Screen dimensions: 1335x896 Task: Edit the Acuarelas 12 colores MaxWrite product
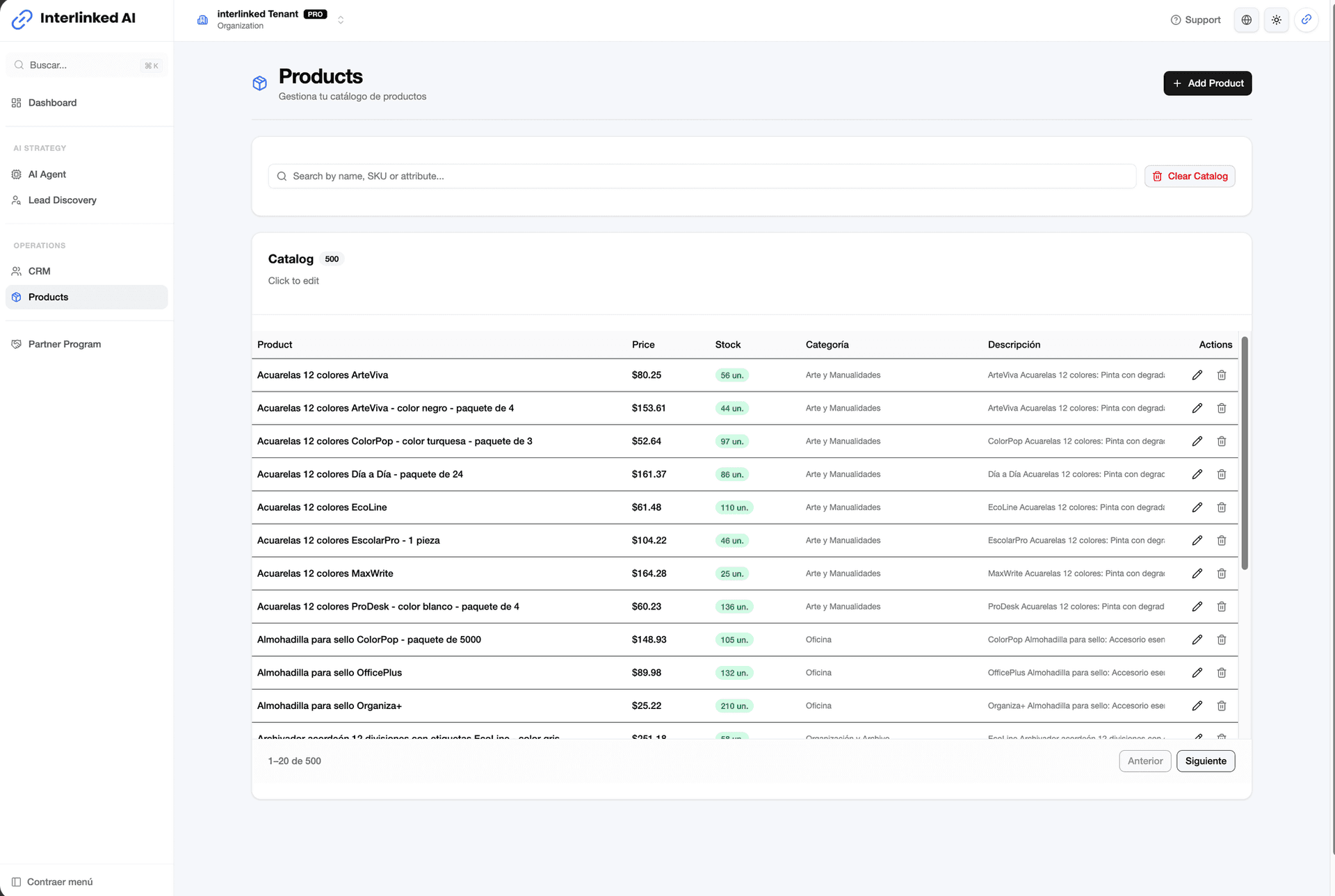tap(1197, 573)
